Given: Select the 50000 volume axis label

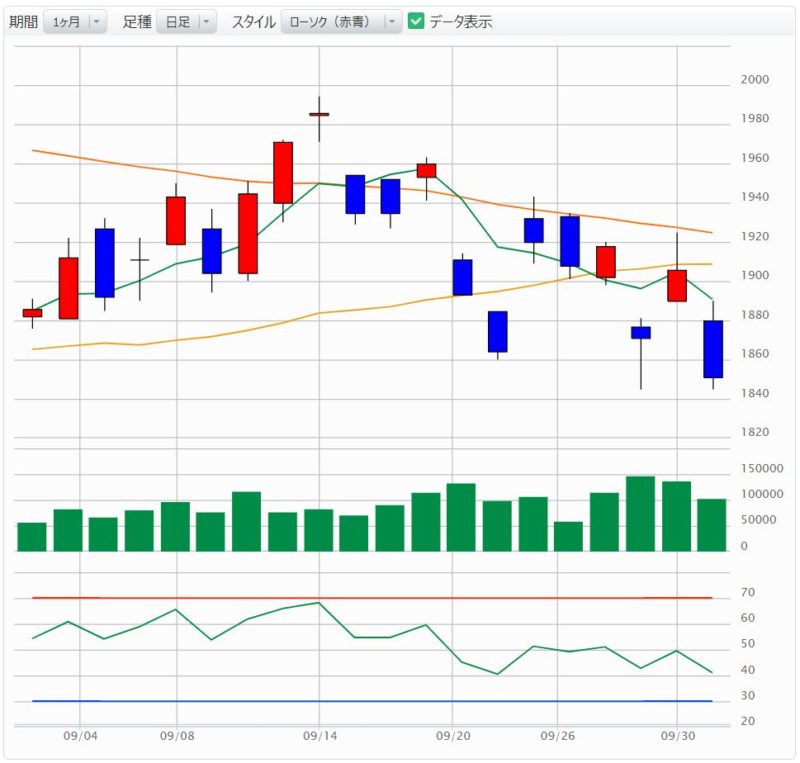Looking at the screenshot, I should tap(758, 520).
